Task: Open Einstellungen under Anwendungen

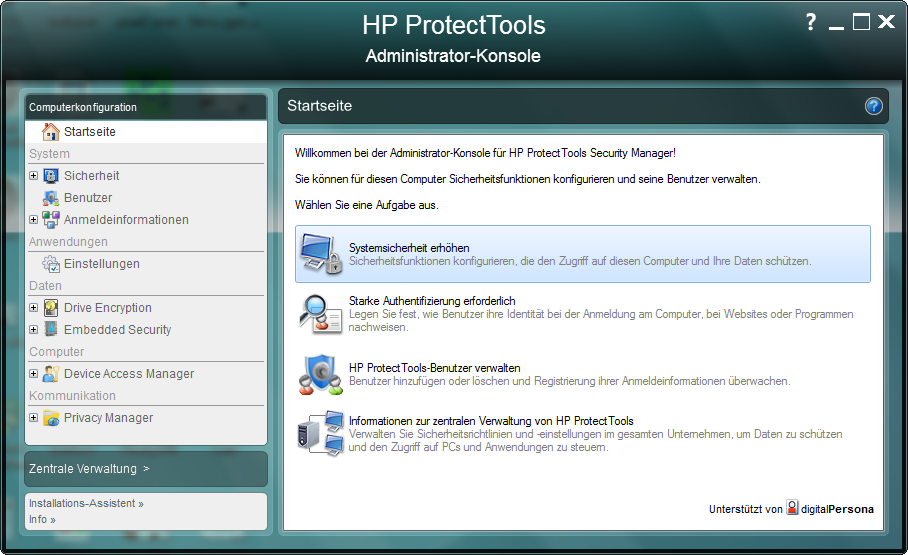Action: 102,264
